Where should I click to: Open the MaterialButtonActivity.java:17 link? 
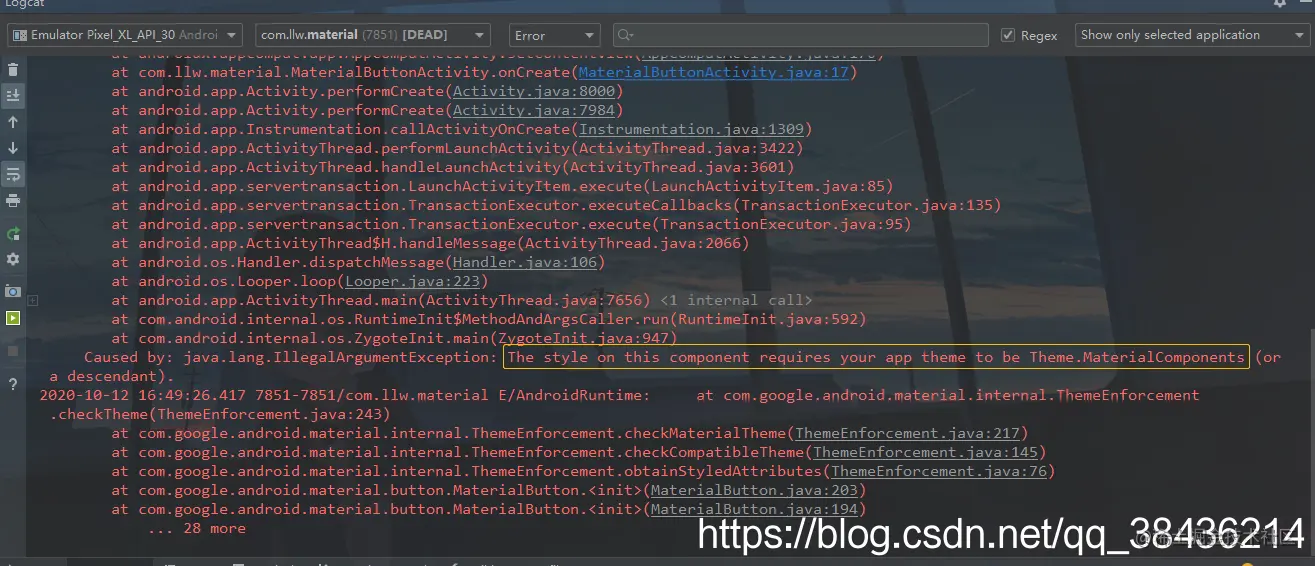point(713,72)
